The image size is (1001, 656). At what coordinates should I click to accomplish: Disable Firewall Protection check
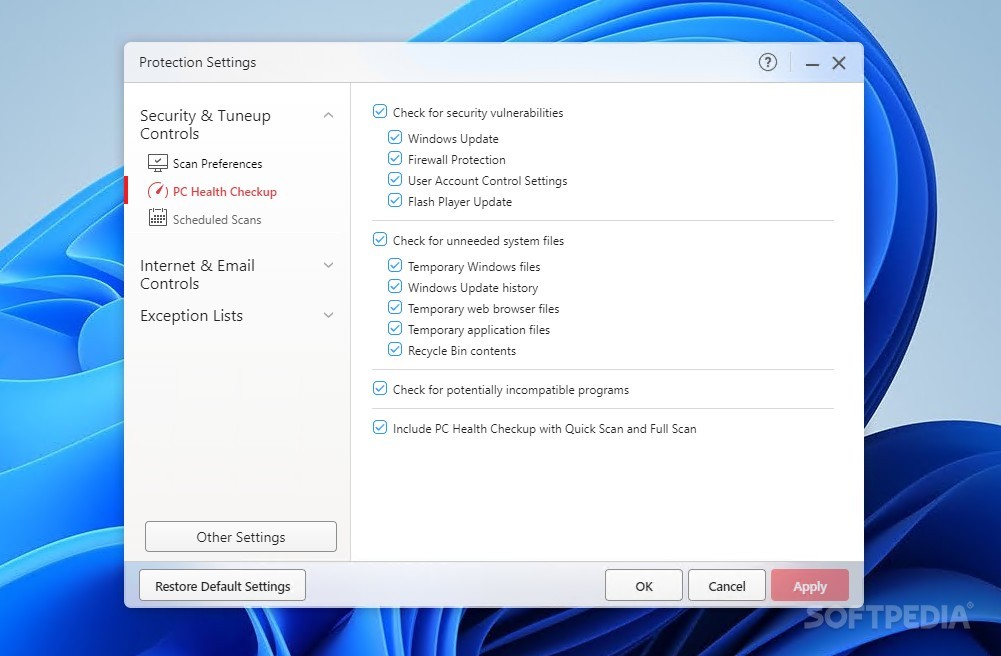click(x=395, y=158)
